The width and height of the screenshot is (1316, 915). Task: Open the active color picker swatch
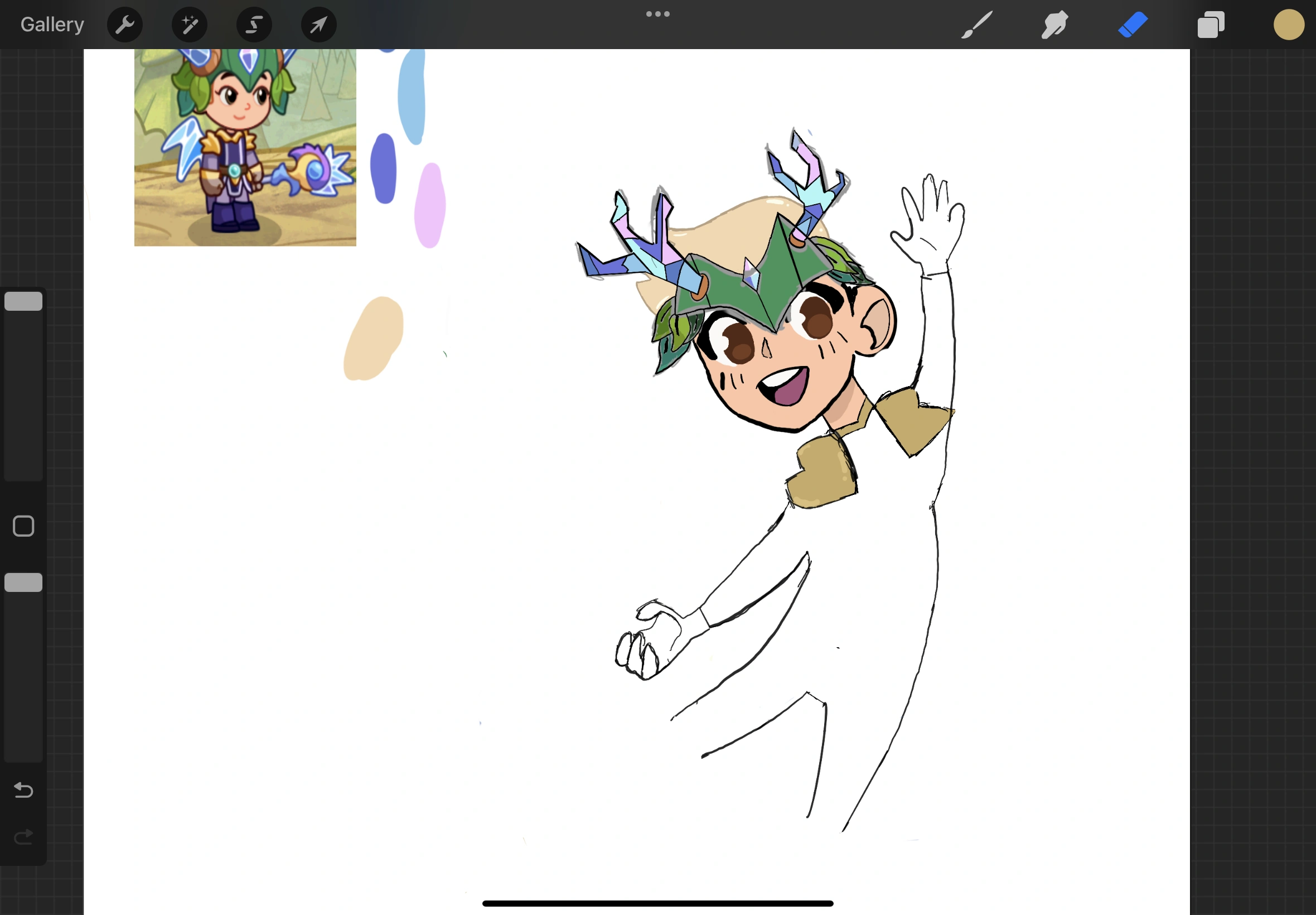(x=1289, y=24)
